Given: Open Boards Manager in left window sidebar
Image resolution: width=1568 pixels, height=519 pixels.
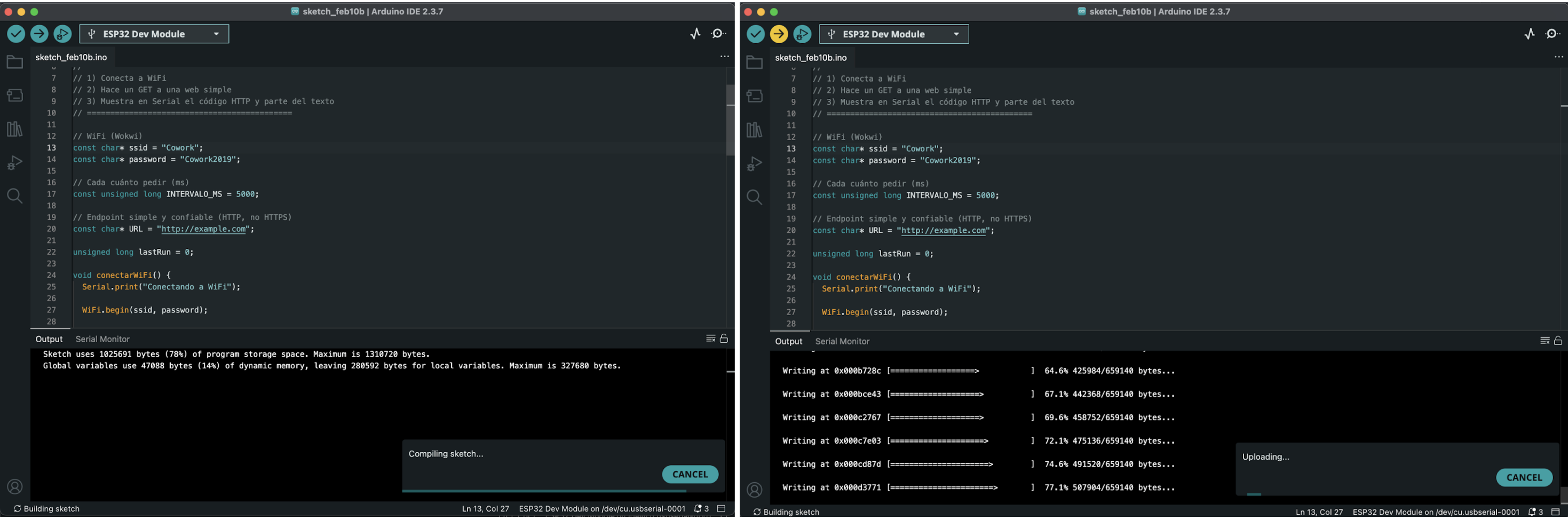Looking at the screenshot, I should 14,96.
